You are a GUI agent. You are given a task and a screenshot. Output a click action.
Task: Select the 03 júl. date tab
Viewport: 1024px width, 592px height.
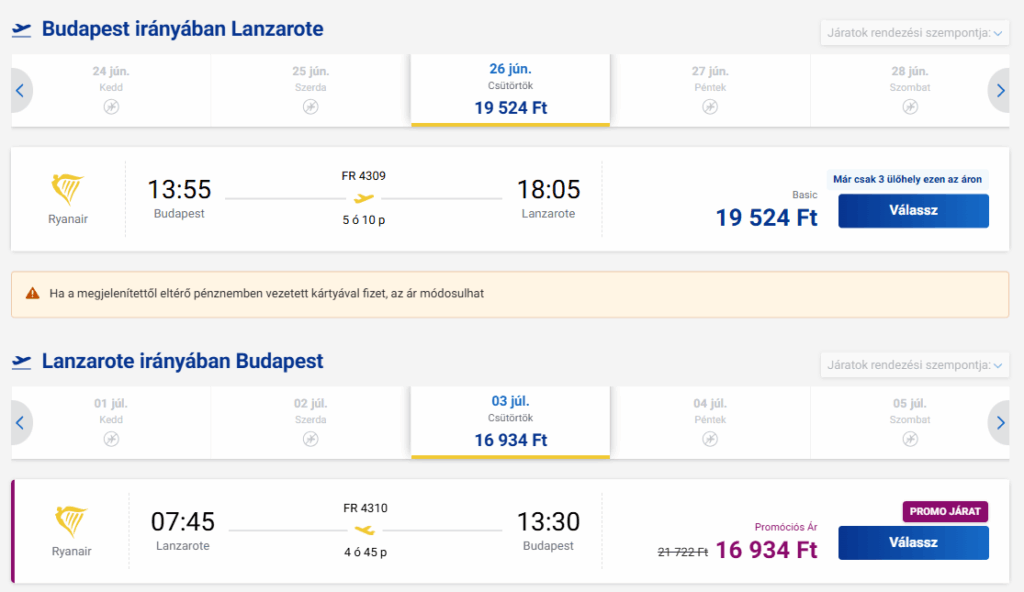510,423
